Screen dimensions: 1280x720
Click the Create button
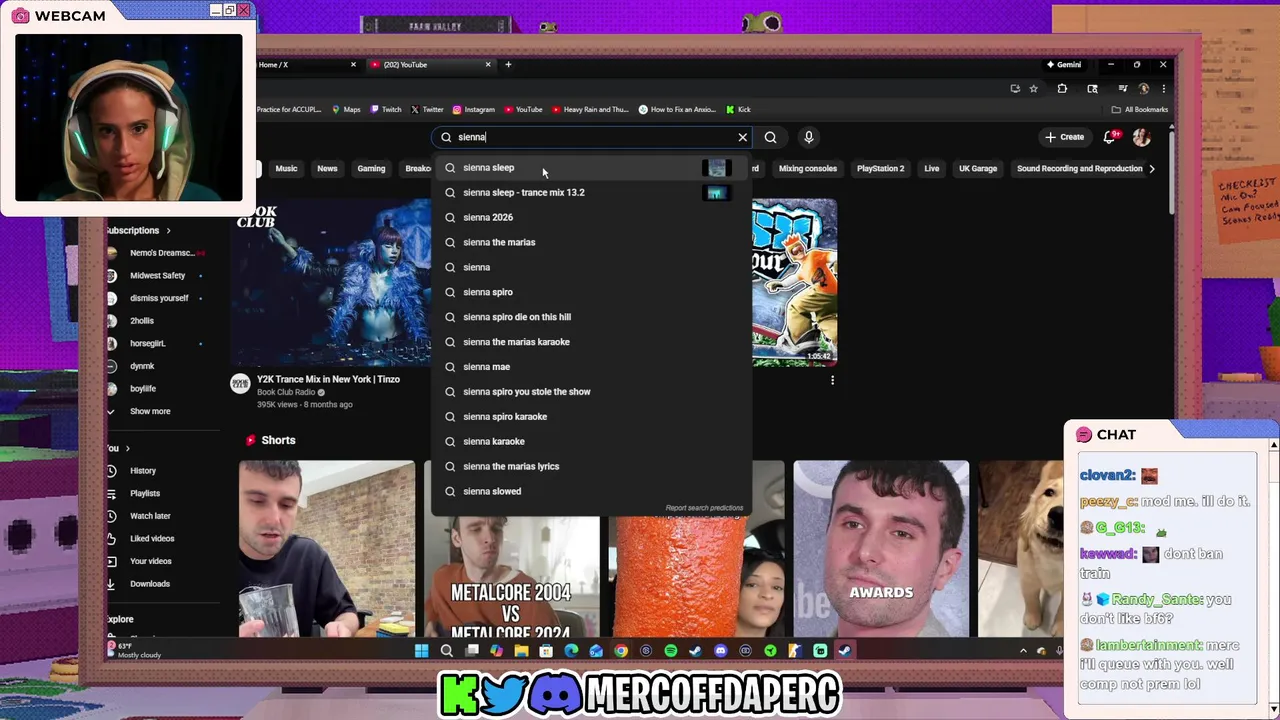pos(1064,137)
